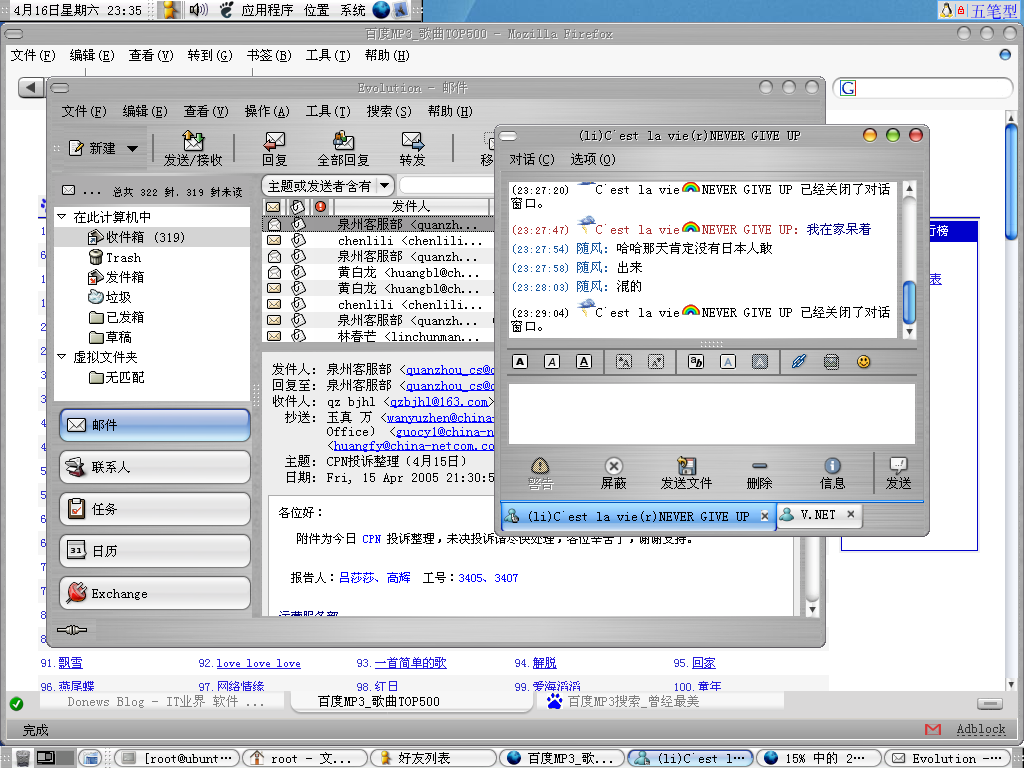The image size is (1024, 768).
Task: Open the 新建 dropdown arrow in Evolution
Action: point(133,149)
